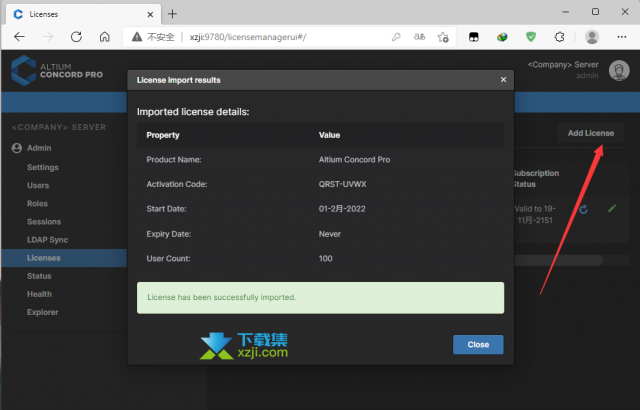This screenshot has height=410, width=640.
Task: Add this page to favorites
Action: 443,37
